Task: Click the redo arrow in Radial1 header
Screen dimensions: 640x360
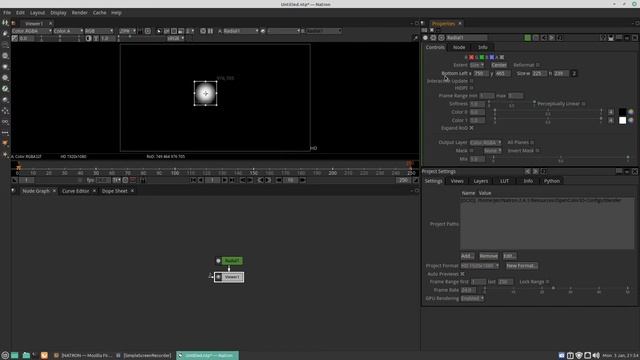Action: (551, 38)
